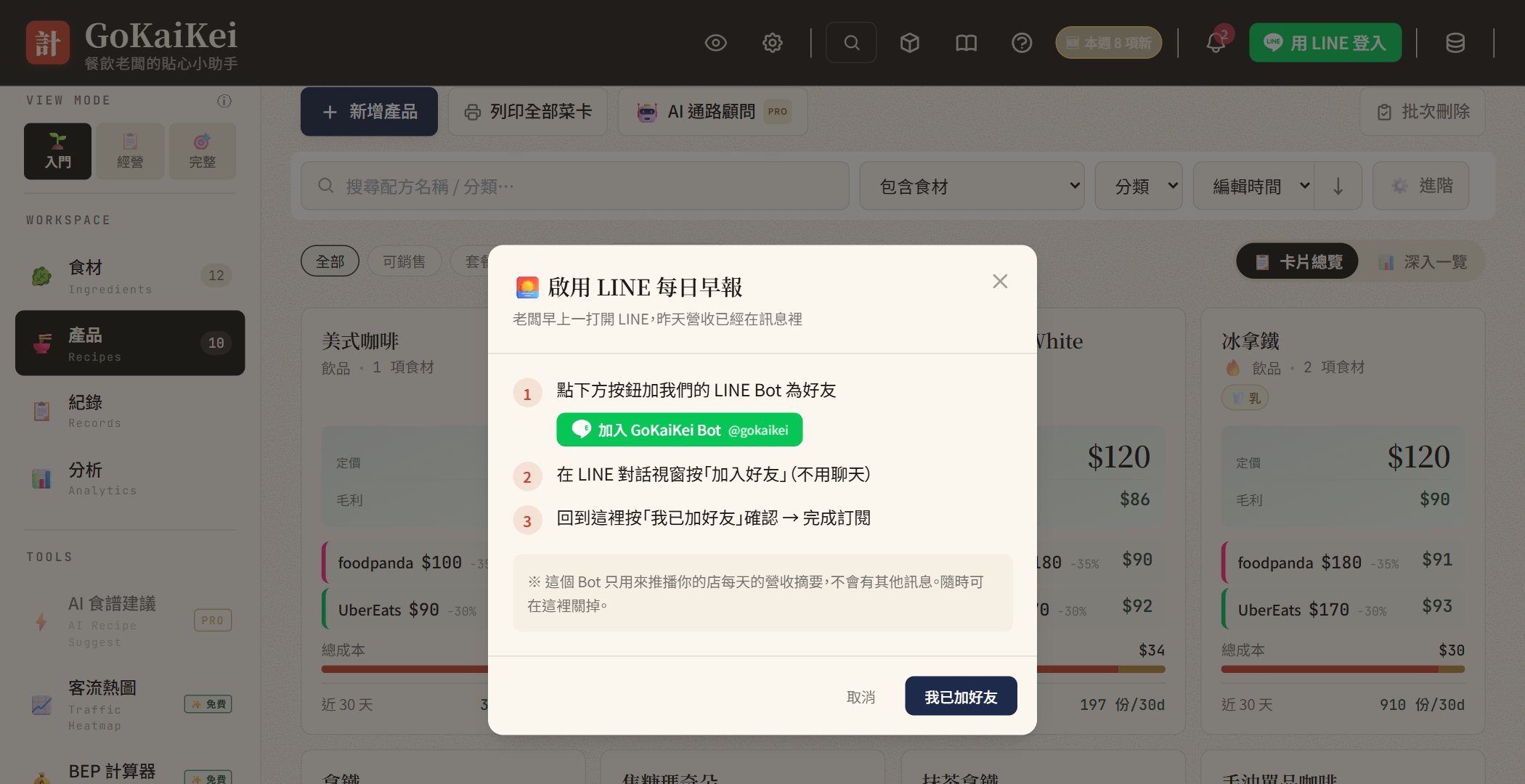Click 用 LINE 登入 green button
Viewport: 1525px width, 784px height.
(x=1325, y=43)
